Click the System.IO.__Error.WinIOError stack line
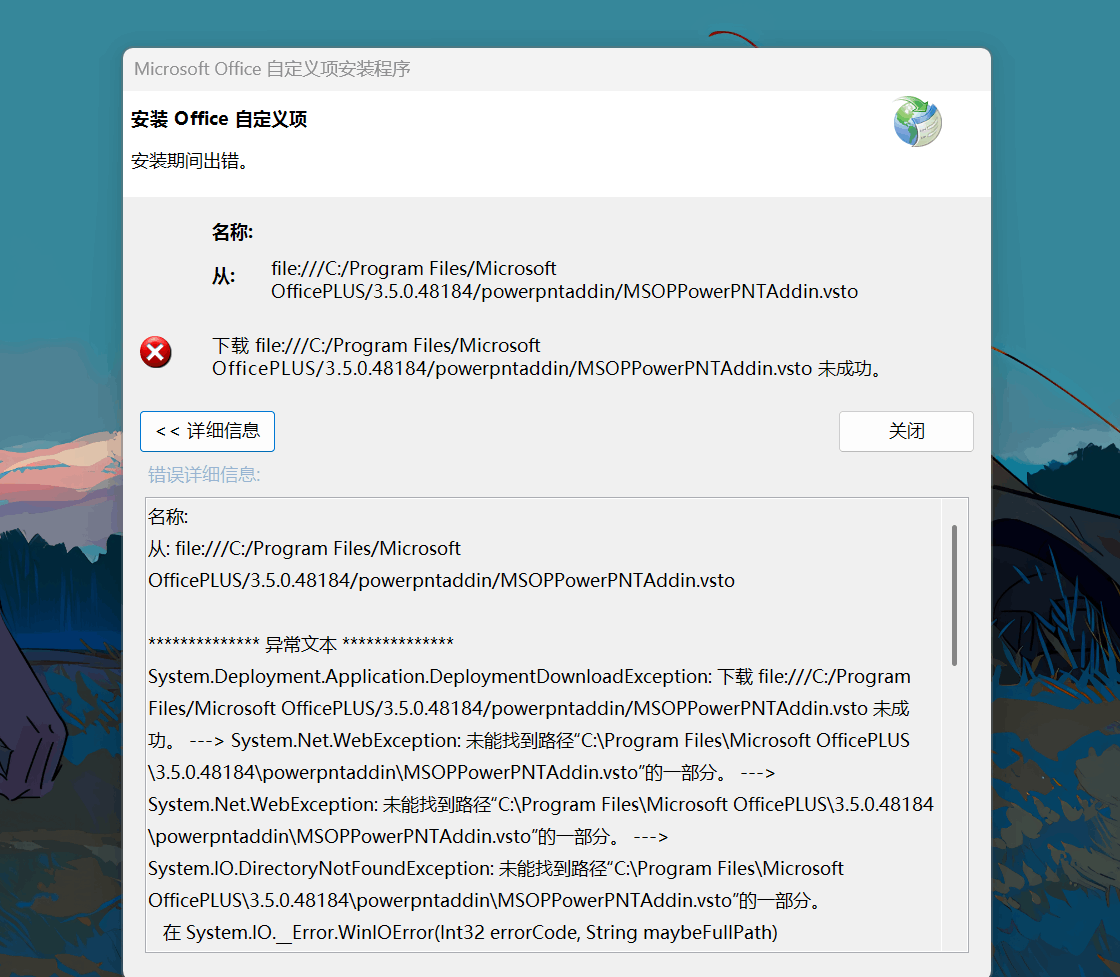The height and width of the screenshot is (977, 1120). (470, 933)
